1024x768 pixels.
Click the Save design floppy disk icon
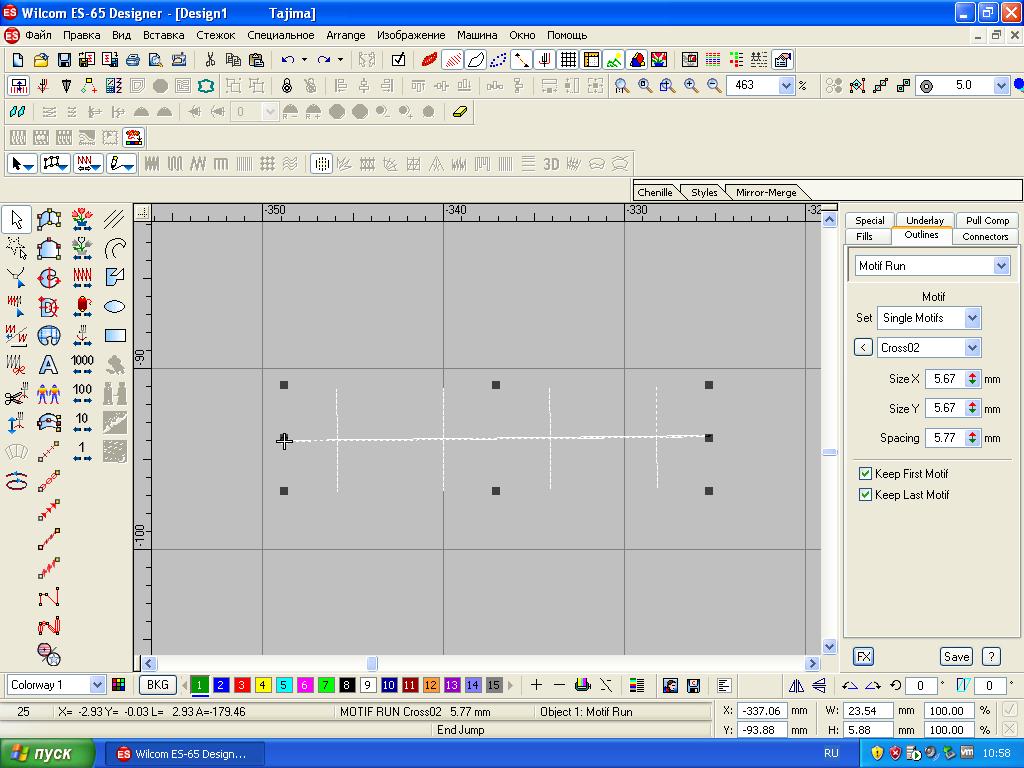pos(64,60)
